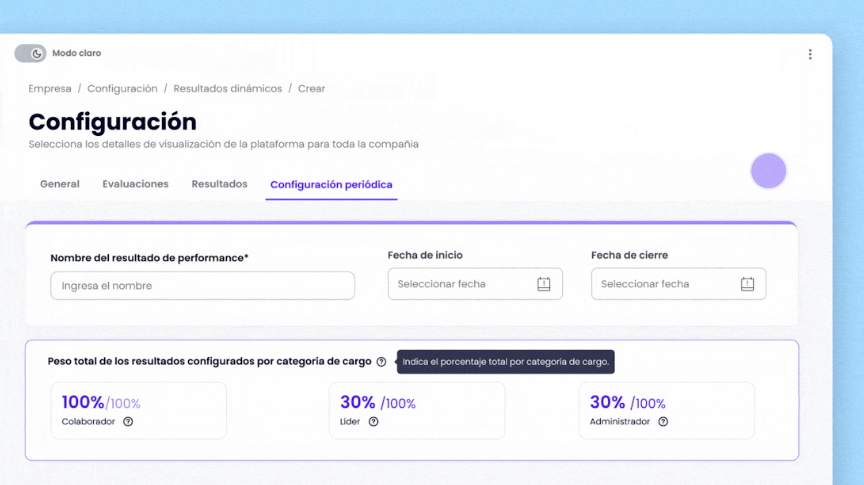Switch to the General tab
Screen dimensions: 864x485
tap(60, 184)
